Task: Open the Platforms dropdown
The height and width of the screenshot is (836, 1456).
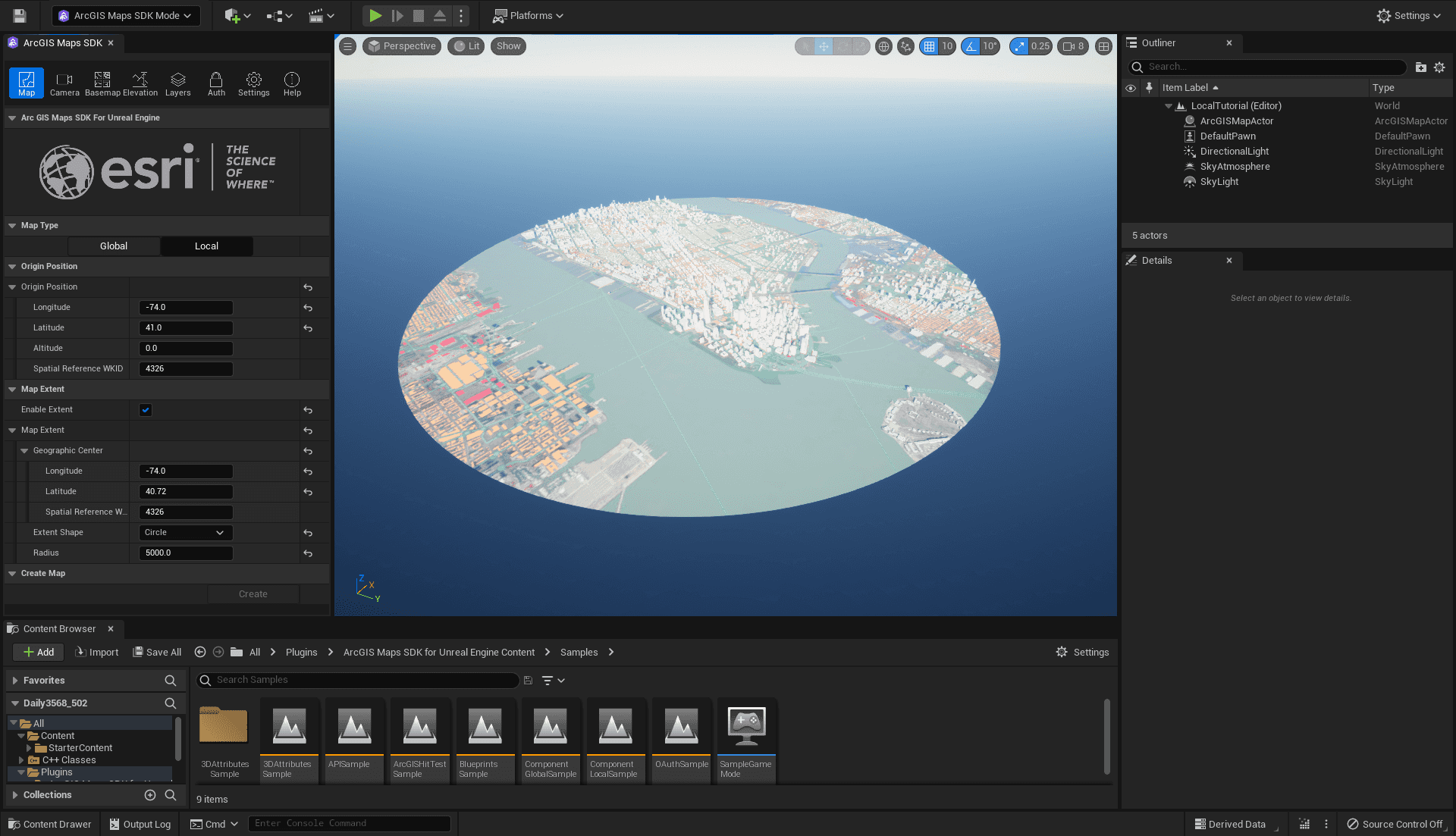Action: (527, 15)
